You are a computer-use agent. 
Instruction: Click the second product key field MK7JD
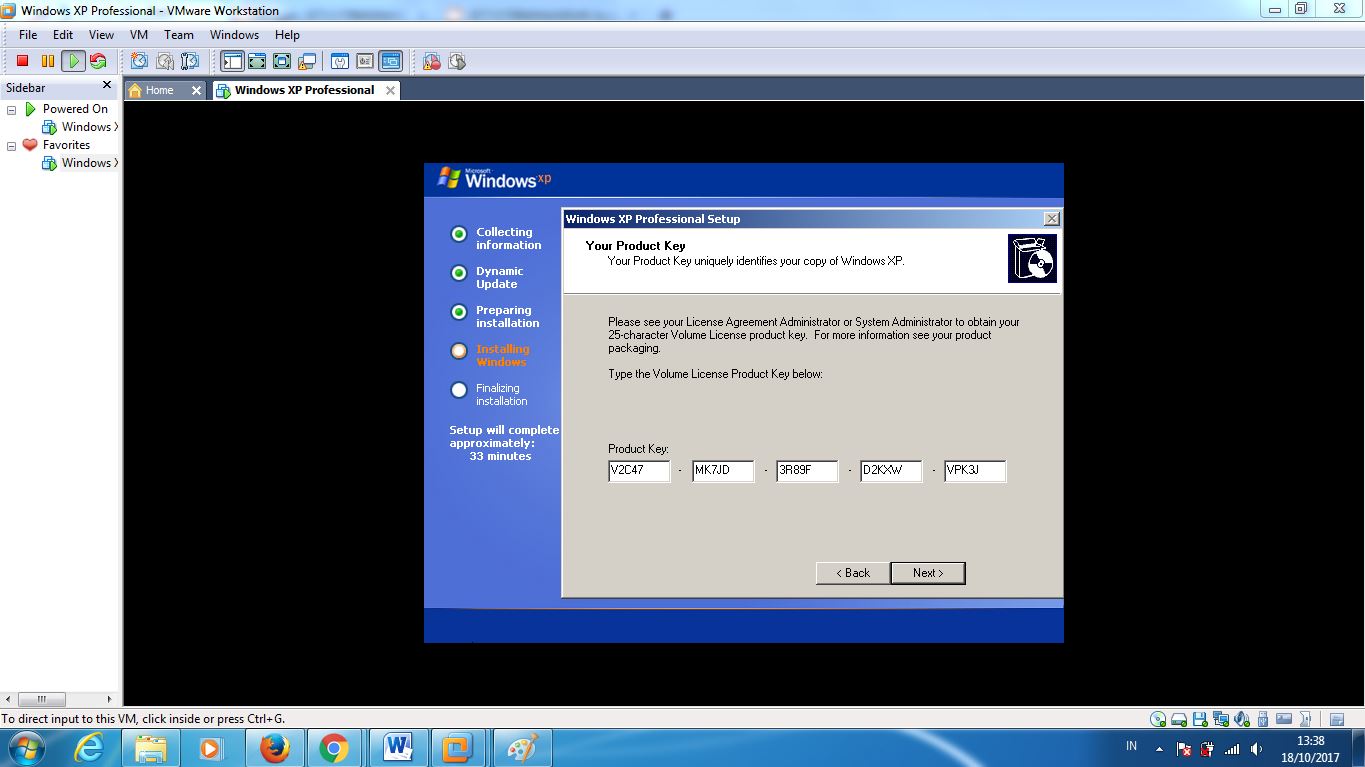click(723, 471)
